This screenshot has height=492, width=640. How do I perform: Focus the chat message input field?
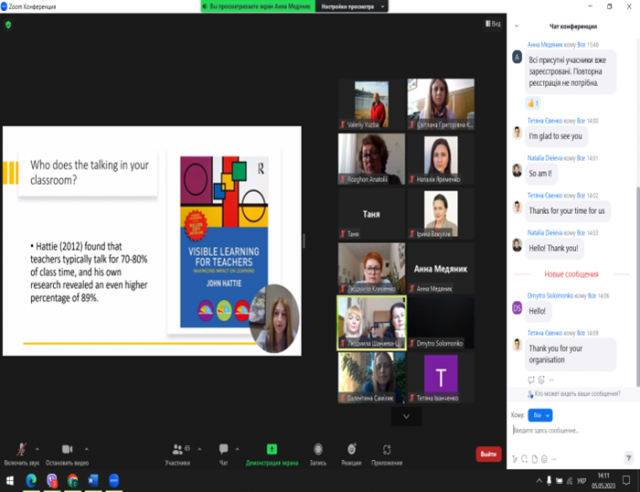(x=571, y=430)
